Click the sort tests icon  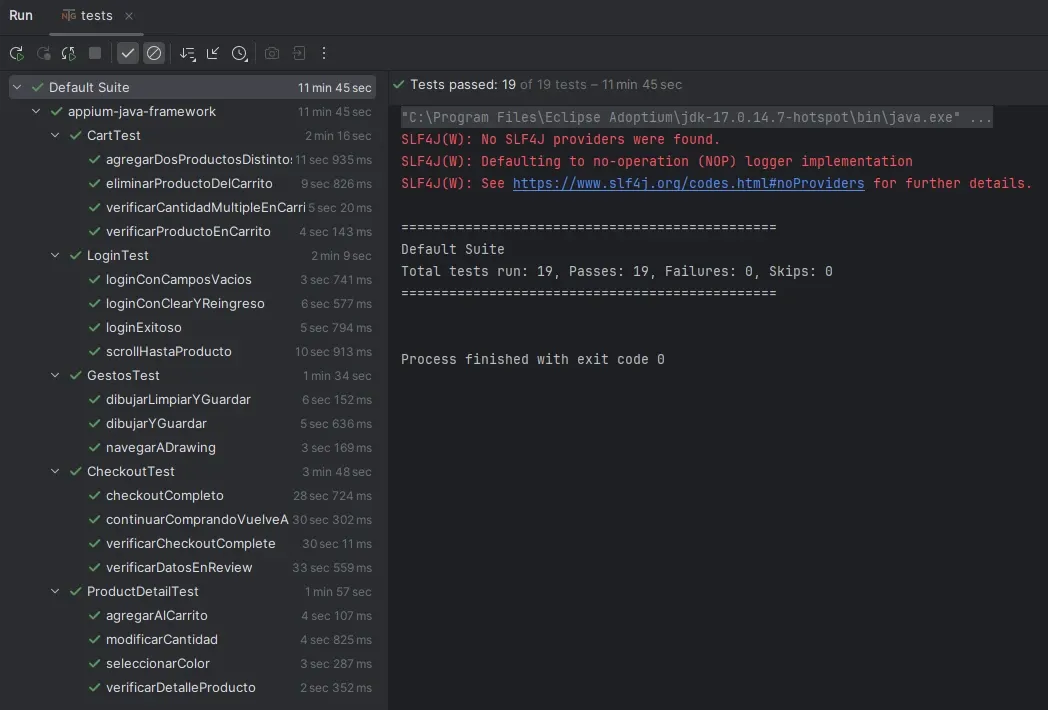[x=188, y=53]
